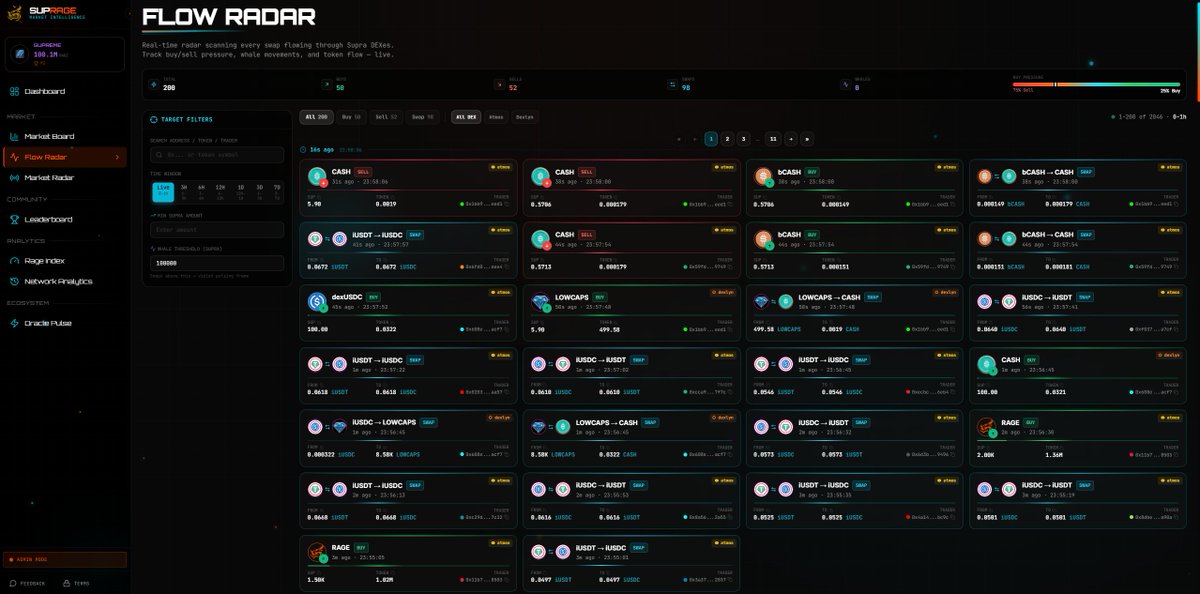Click the Market Board chart icon
The height and width of the screenshot is (594, 1200).
pyautogui.click(x=14, y=136)
